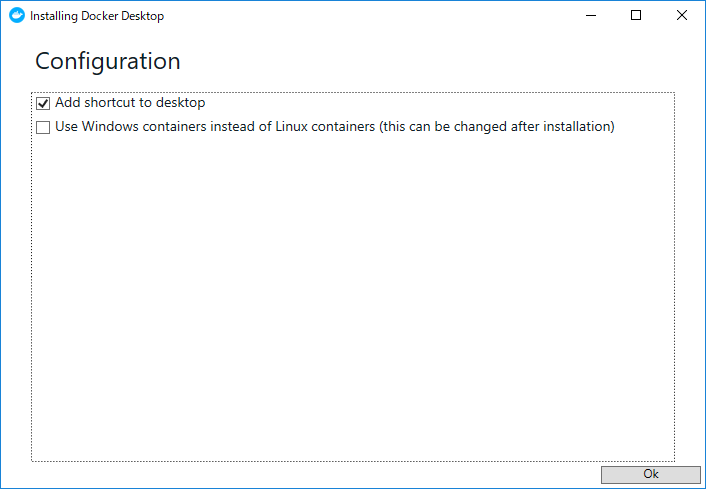Click the blank area inside the options panel
707x489 pixels.
[x=353, y=297]
